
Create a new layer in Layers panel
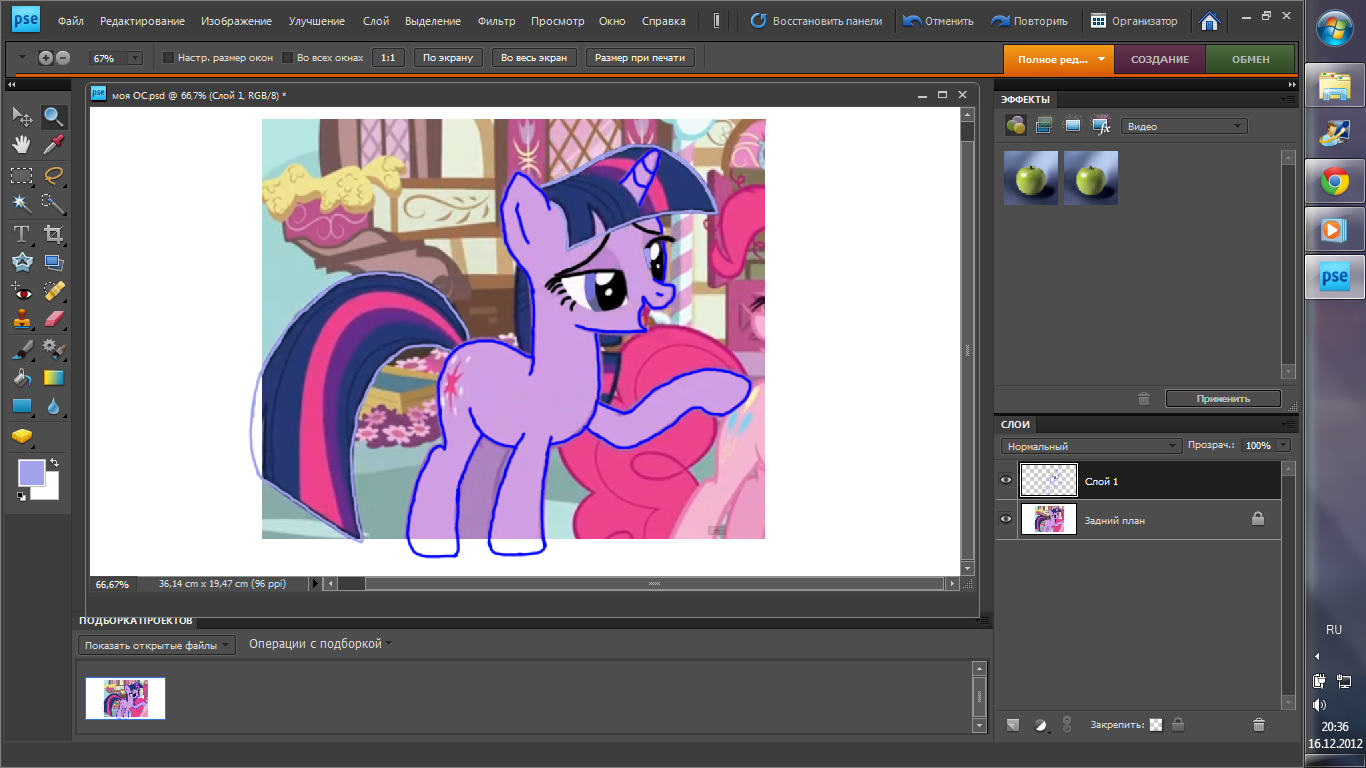coord(1013,724)
